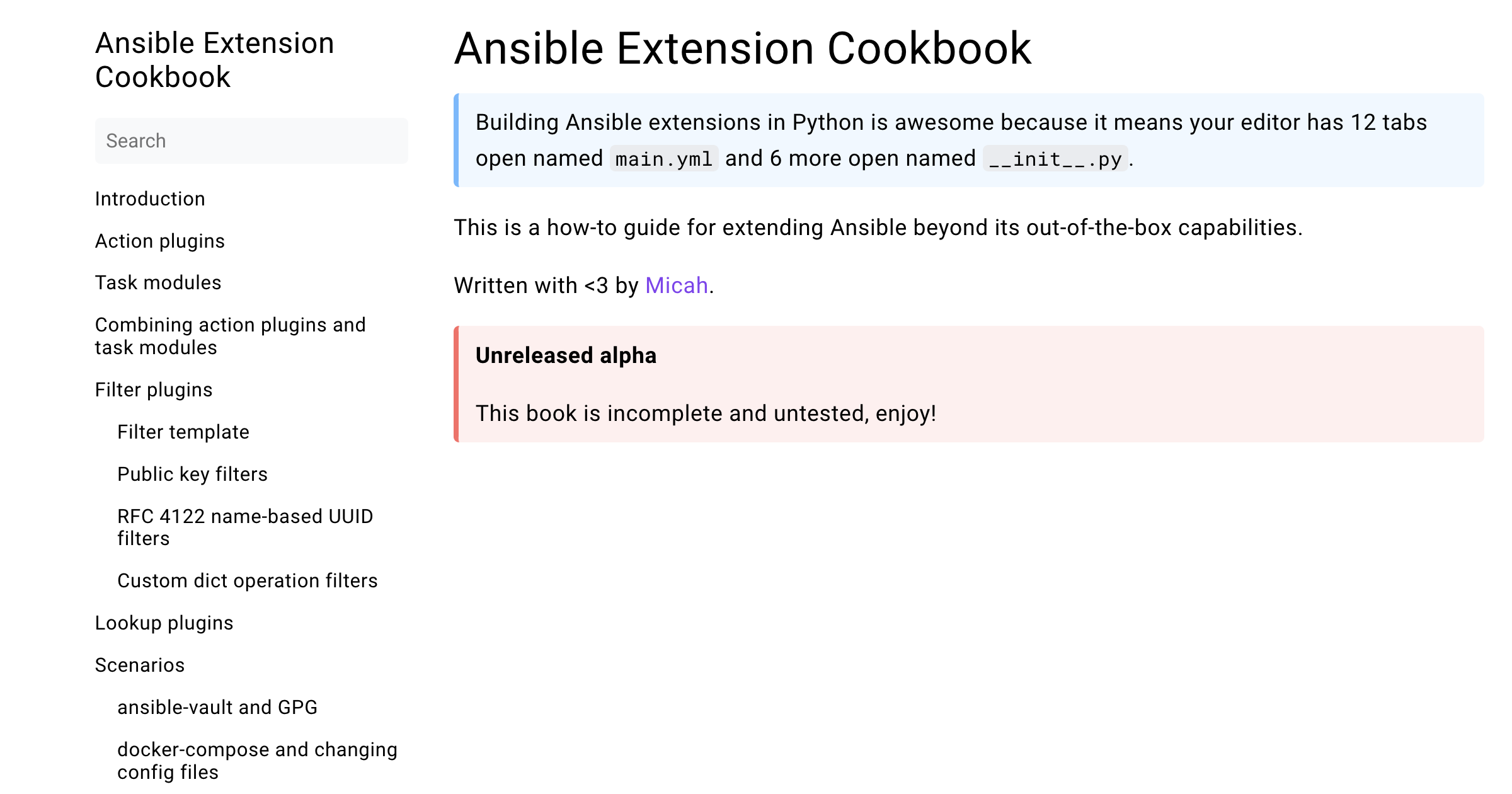Open the Scenarios section
This screenshot has width=1512, height=794.
(139, 665)
